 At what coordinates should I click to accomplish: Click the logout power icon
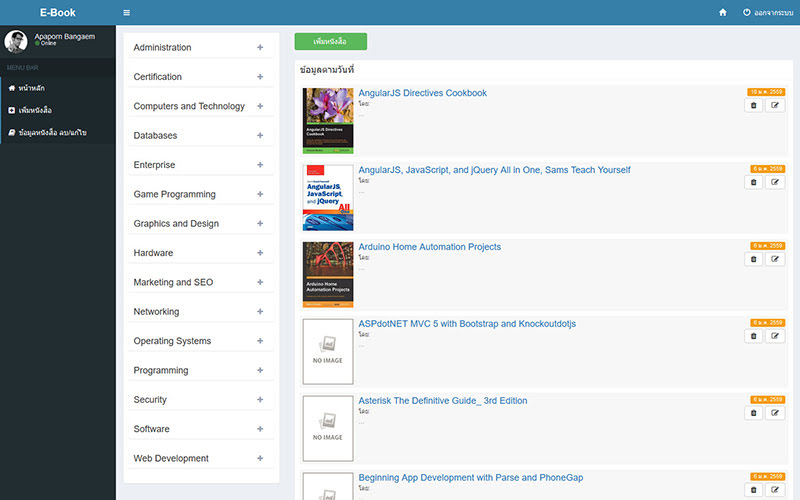point(746,12)
